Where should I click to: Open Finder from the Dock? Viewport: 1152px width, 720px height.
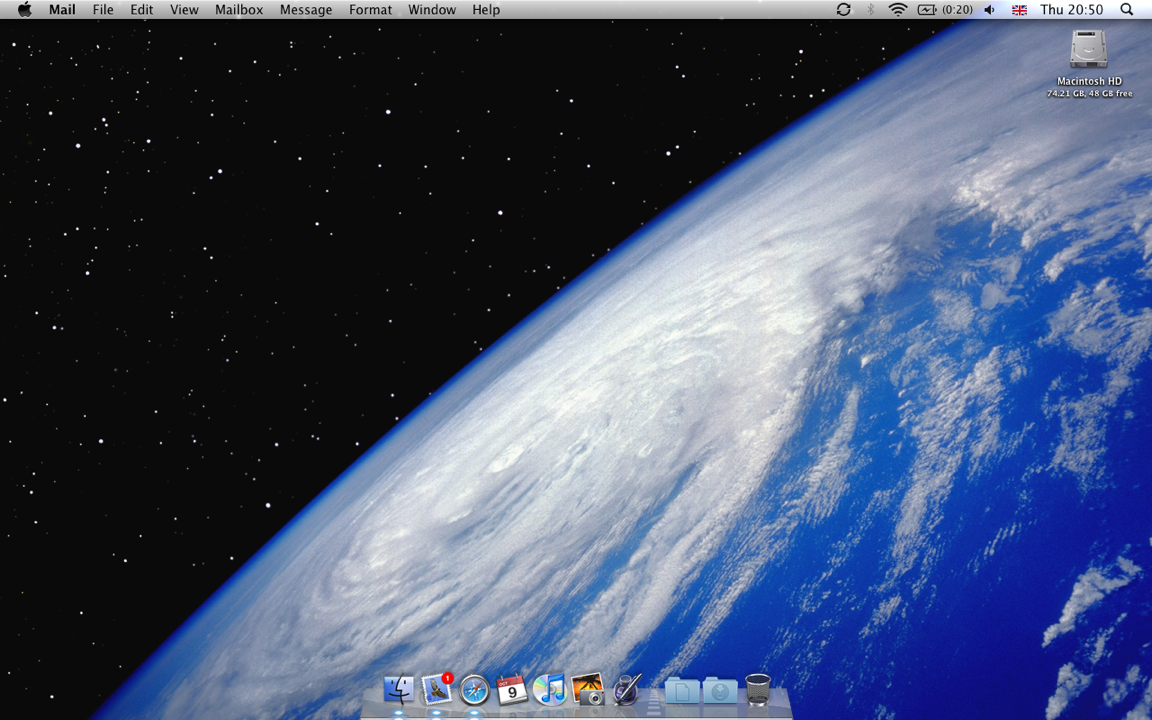(399, 690)
